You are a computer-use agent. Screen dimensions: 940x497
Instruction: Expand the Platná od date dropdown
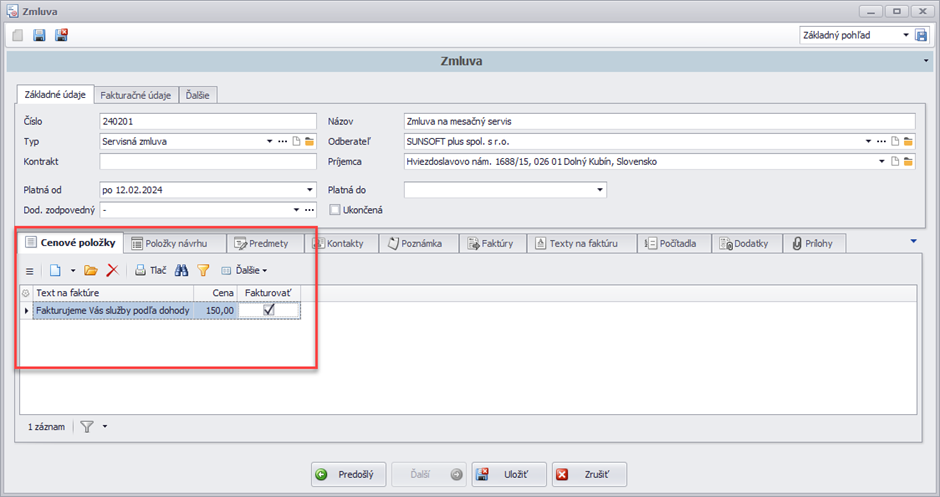coord(310,189)
